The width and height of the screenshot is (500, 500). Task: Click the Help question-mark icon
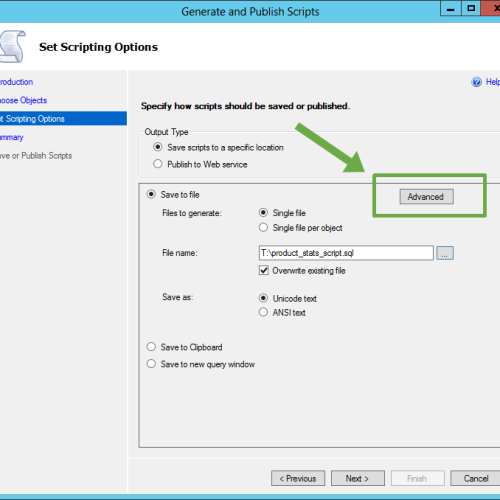click(x=476, y=82)
